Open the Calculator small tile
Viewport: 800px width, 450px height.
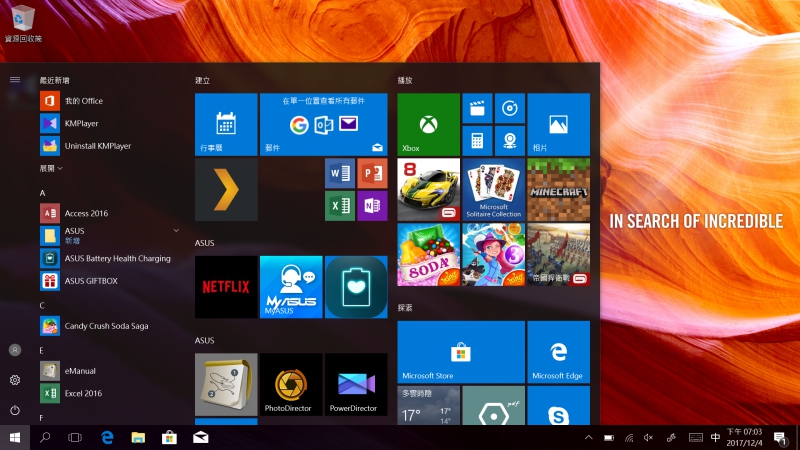(x=477, y=141)
